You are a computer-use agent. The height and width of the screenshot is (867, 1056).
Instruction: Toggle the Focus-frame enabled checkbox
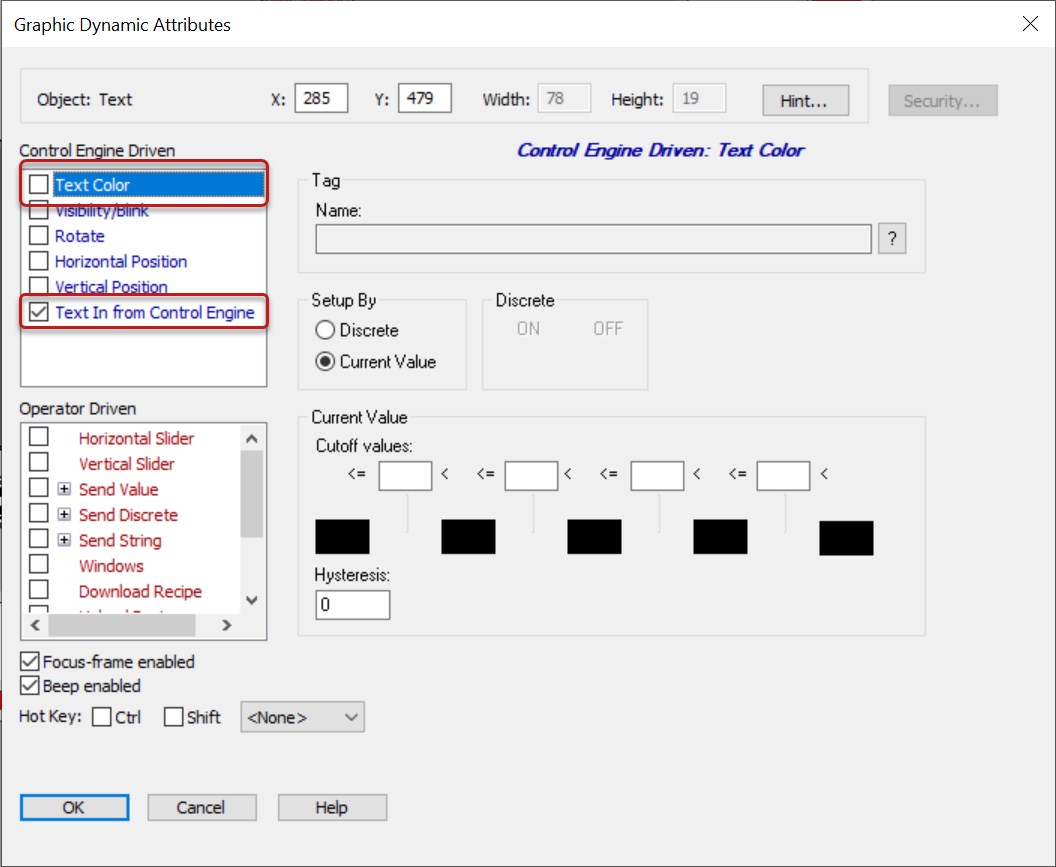coord(30,662)
